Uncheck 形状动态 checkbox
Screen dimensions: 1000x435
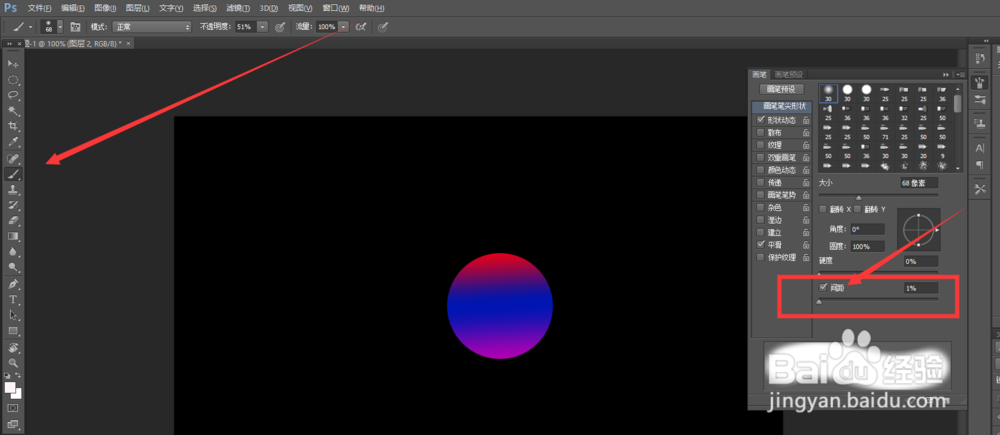pyautogui.click(x=760, y=120)
